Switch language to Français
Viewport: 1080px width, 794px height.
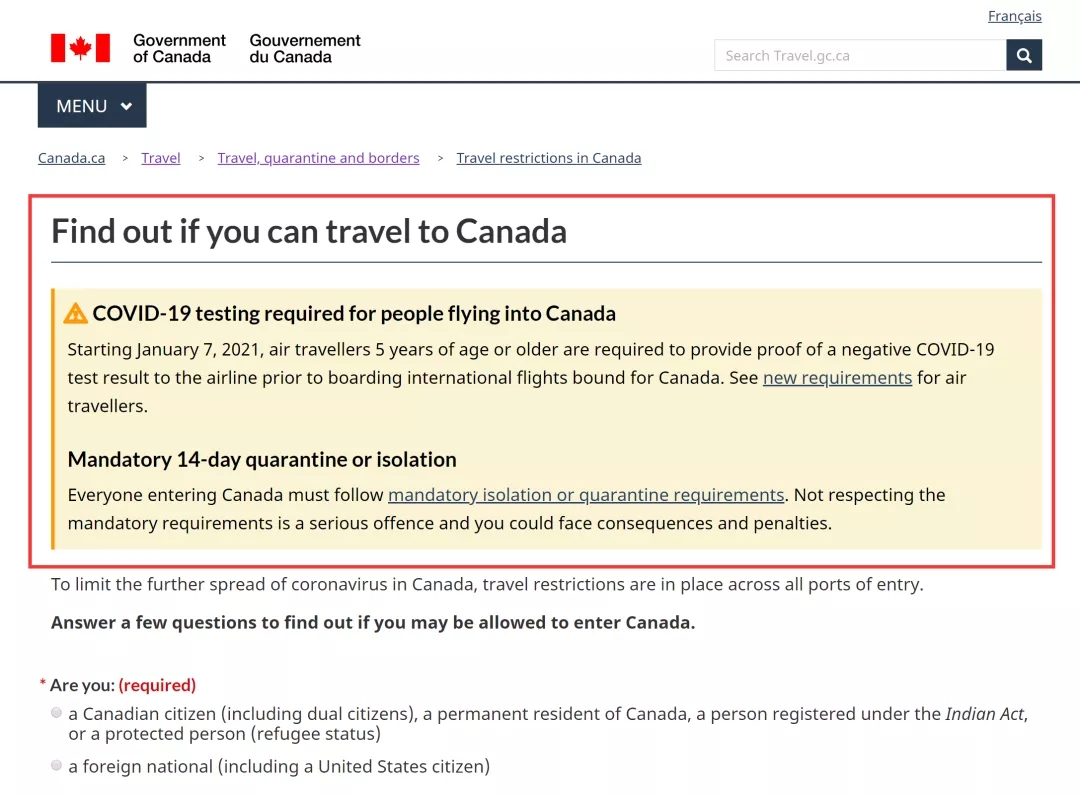1014,16
